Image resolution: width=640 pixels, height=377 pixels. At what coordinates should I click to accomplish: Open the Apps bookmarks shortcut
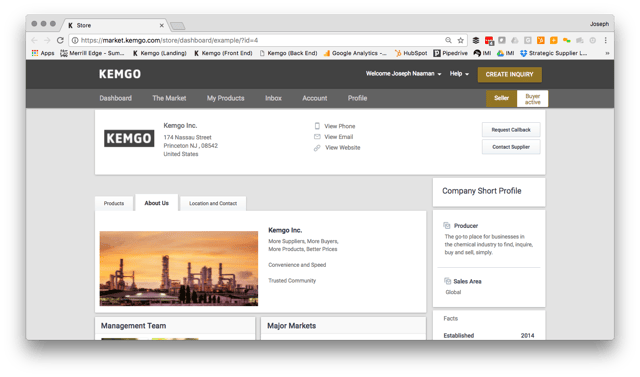(43, 53)
